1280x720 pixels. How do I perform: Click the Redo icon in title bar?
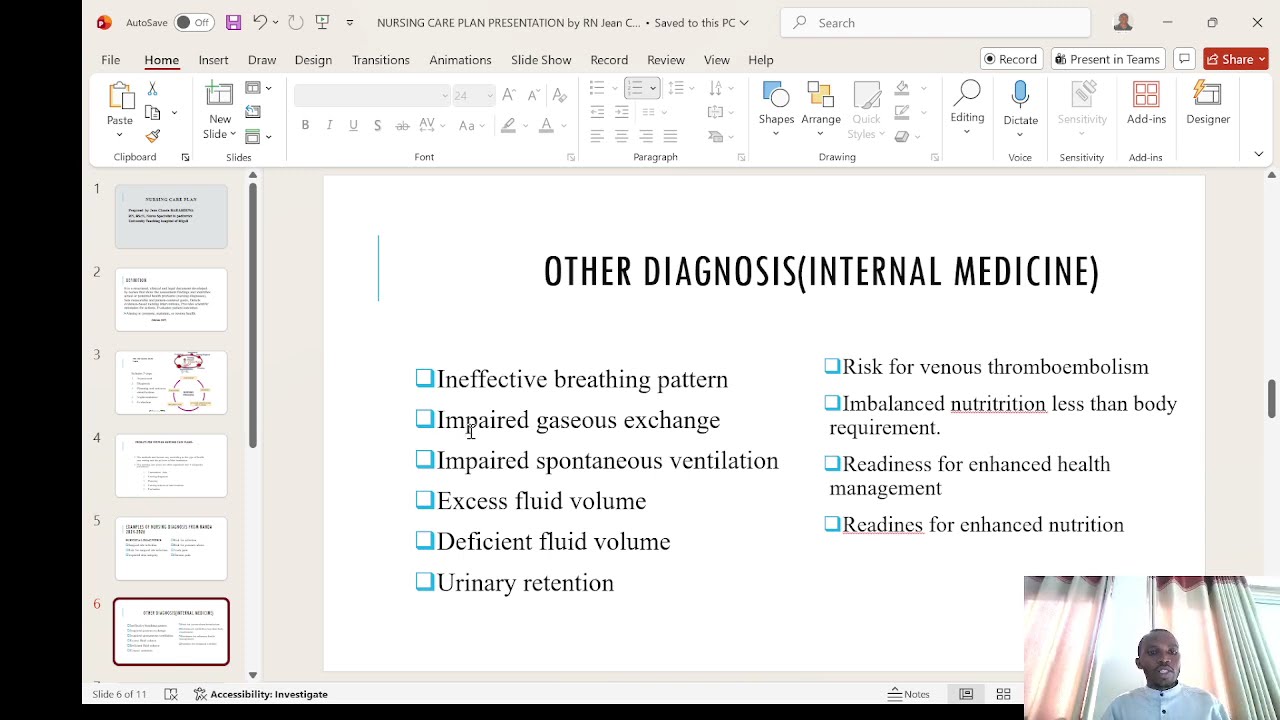[x=295, y=22]
